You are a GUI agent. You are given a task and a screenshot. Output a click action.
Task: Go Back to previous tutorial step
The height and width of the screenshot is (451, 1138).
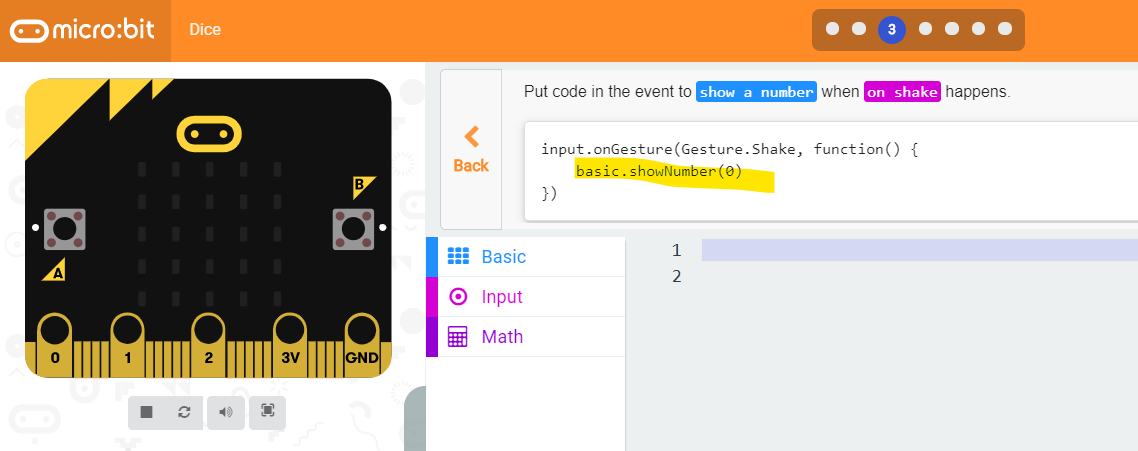(471, 150)
